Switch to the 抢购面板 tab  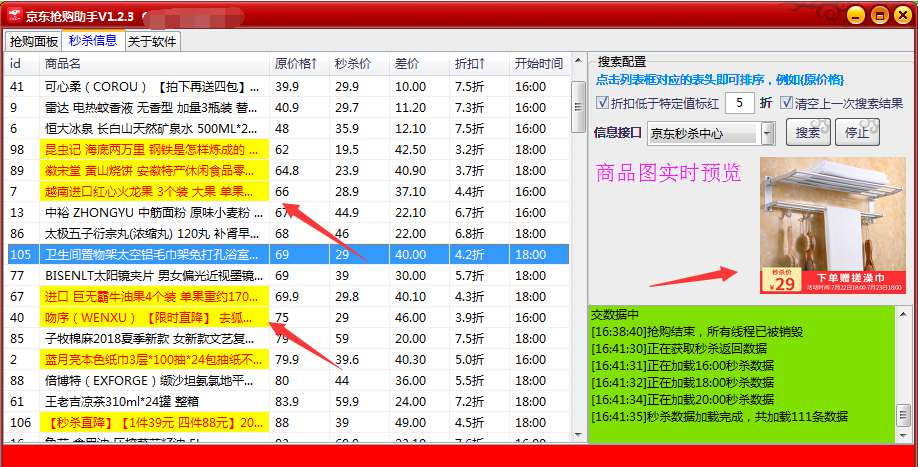[33, 42]
